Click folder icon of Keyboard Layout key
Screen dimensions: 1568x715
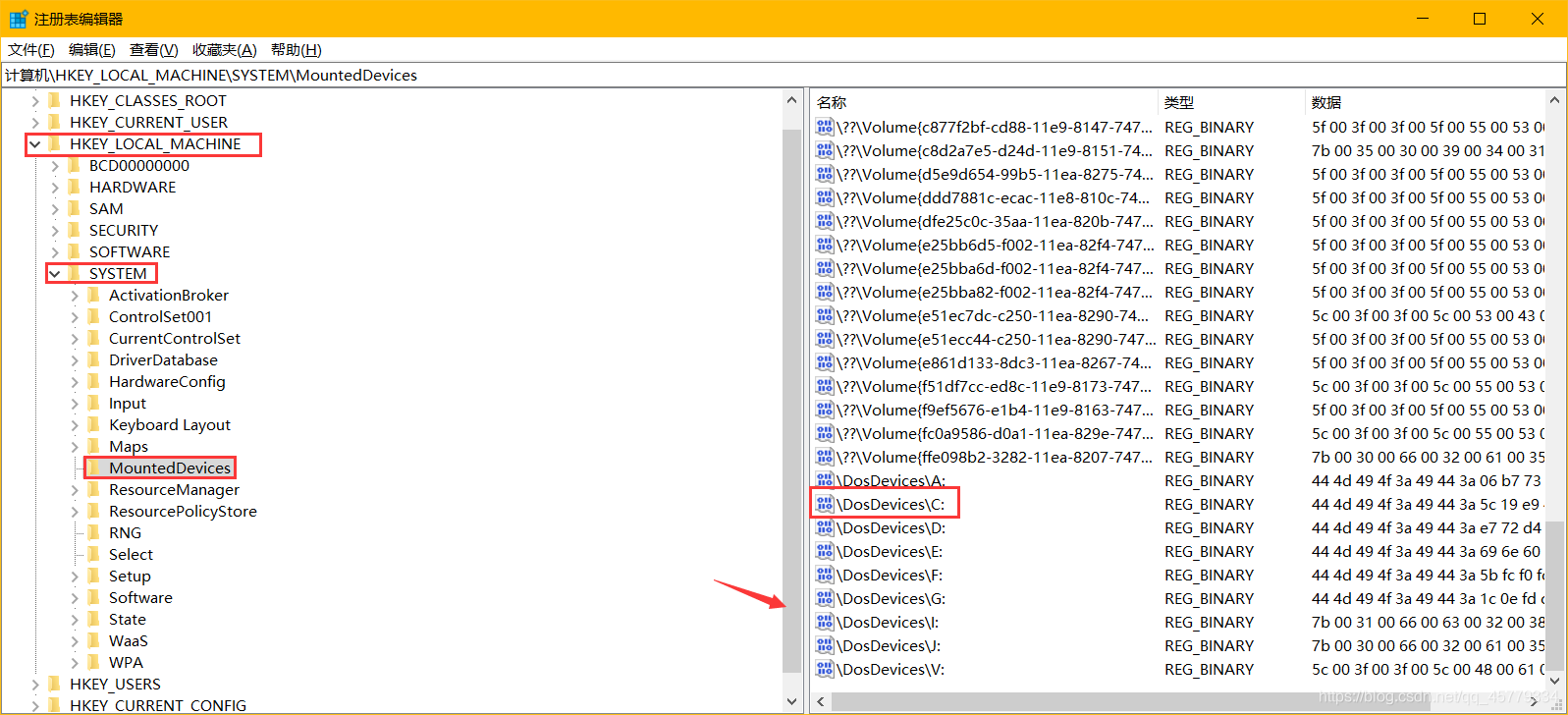[94, 424]
